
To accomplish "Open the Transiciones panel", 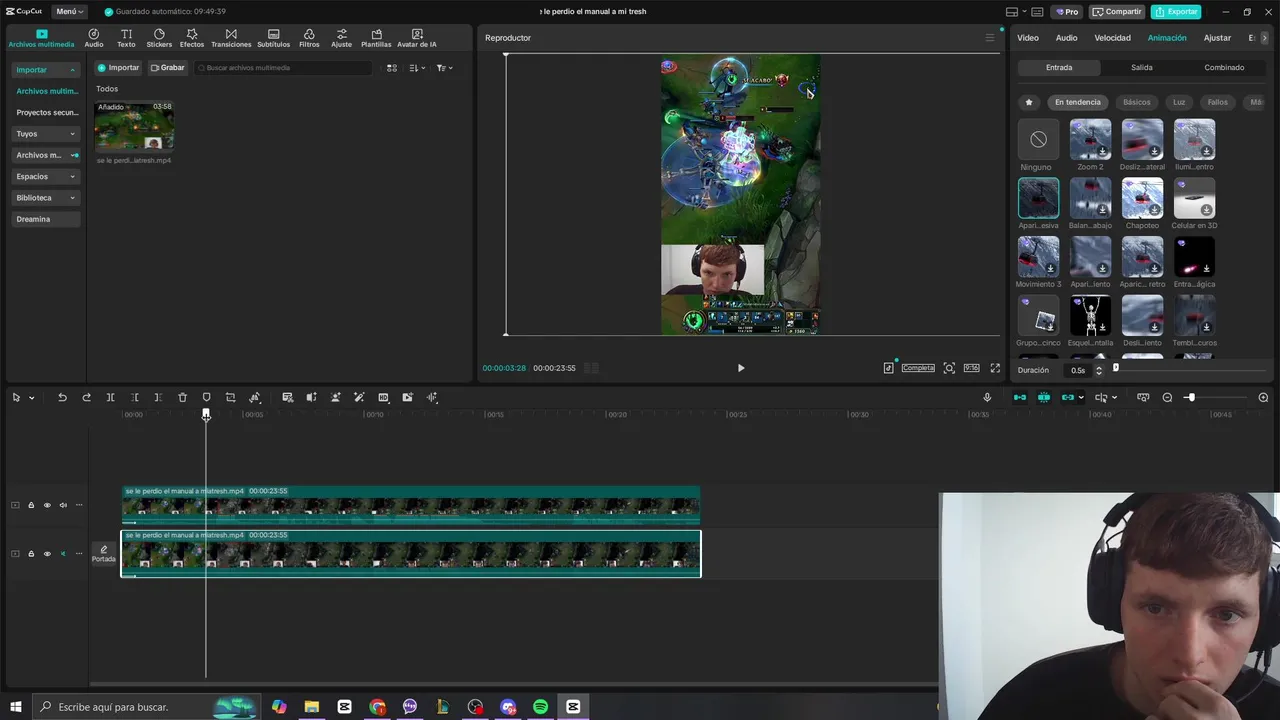I will tap(231, 38).
